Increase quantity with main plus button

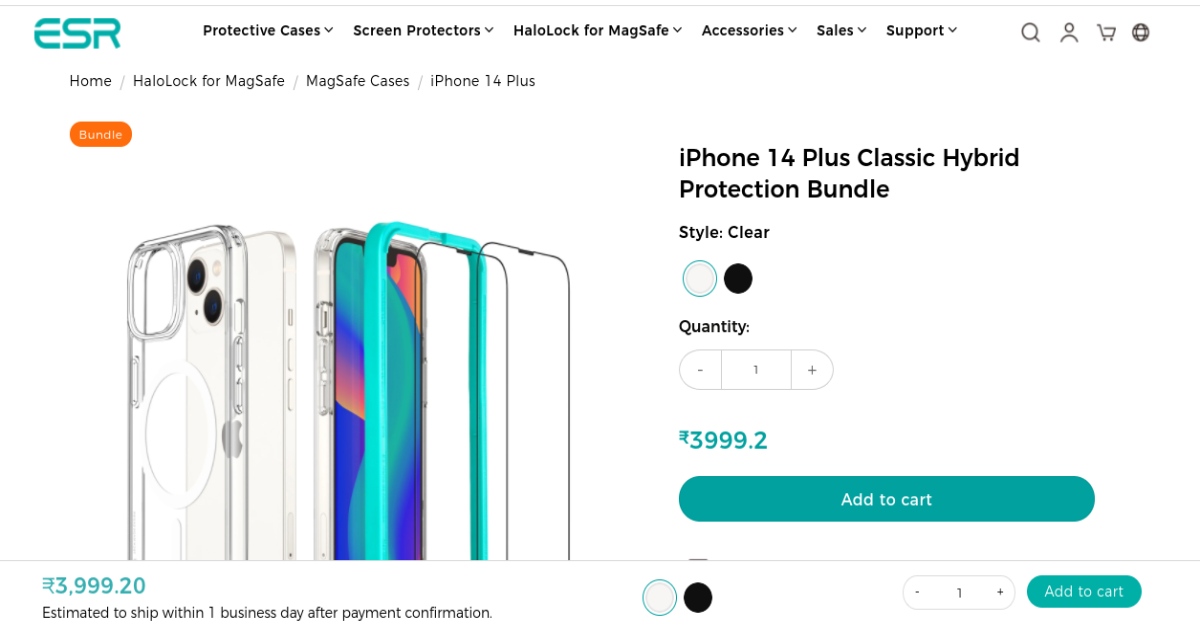(812, 370)
